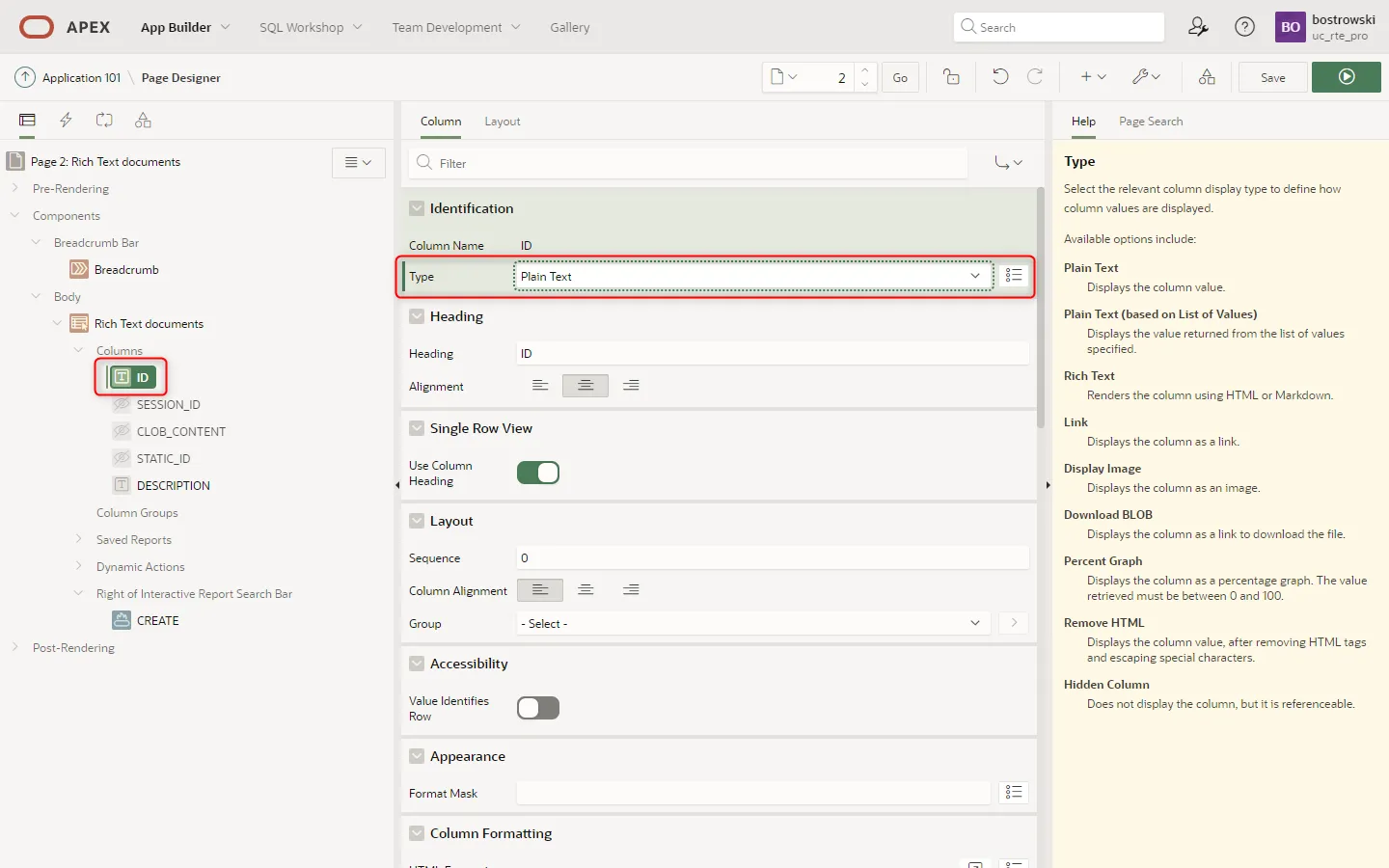
Task: Open the Help question mark icon
Action: [x=1244, y=27]
